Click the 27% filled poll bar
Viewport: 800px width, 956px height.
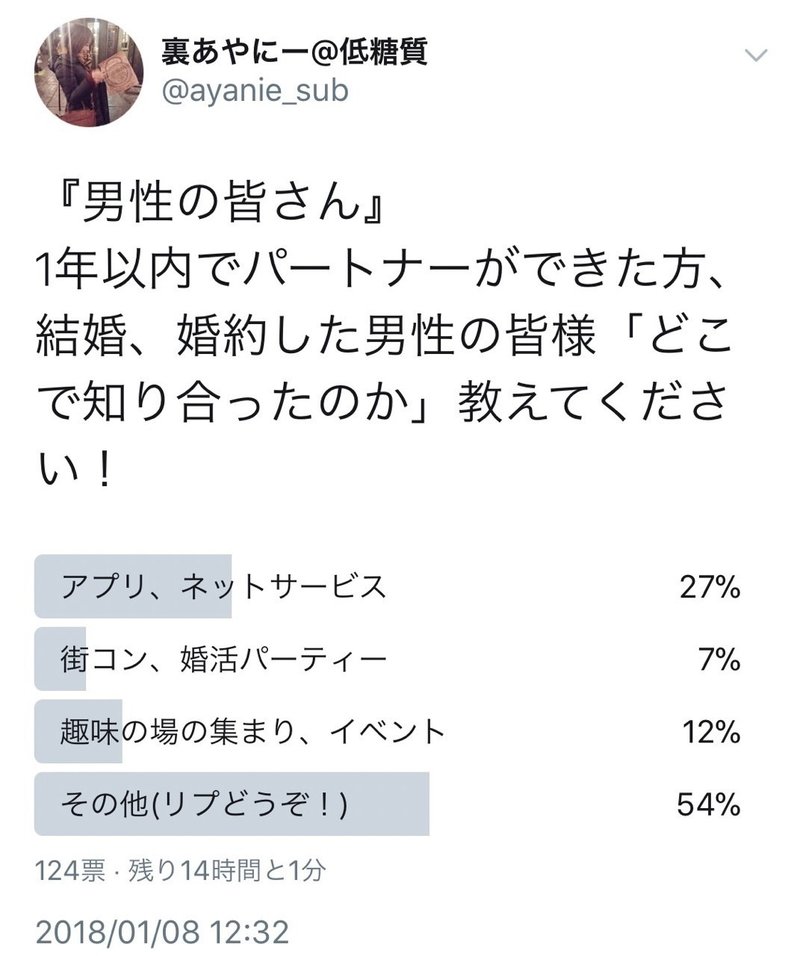tap(133, 587)
